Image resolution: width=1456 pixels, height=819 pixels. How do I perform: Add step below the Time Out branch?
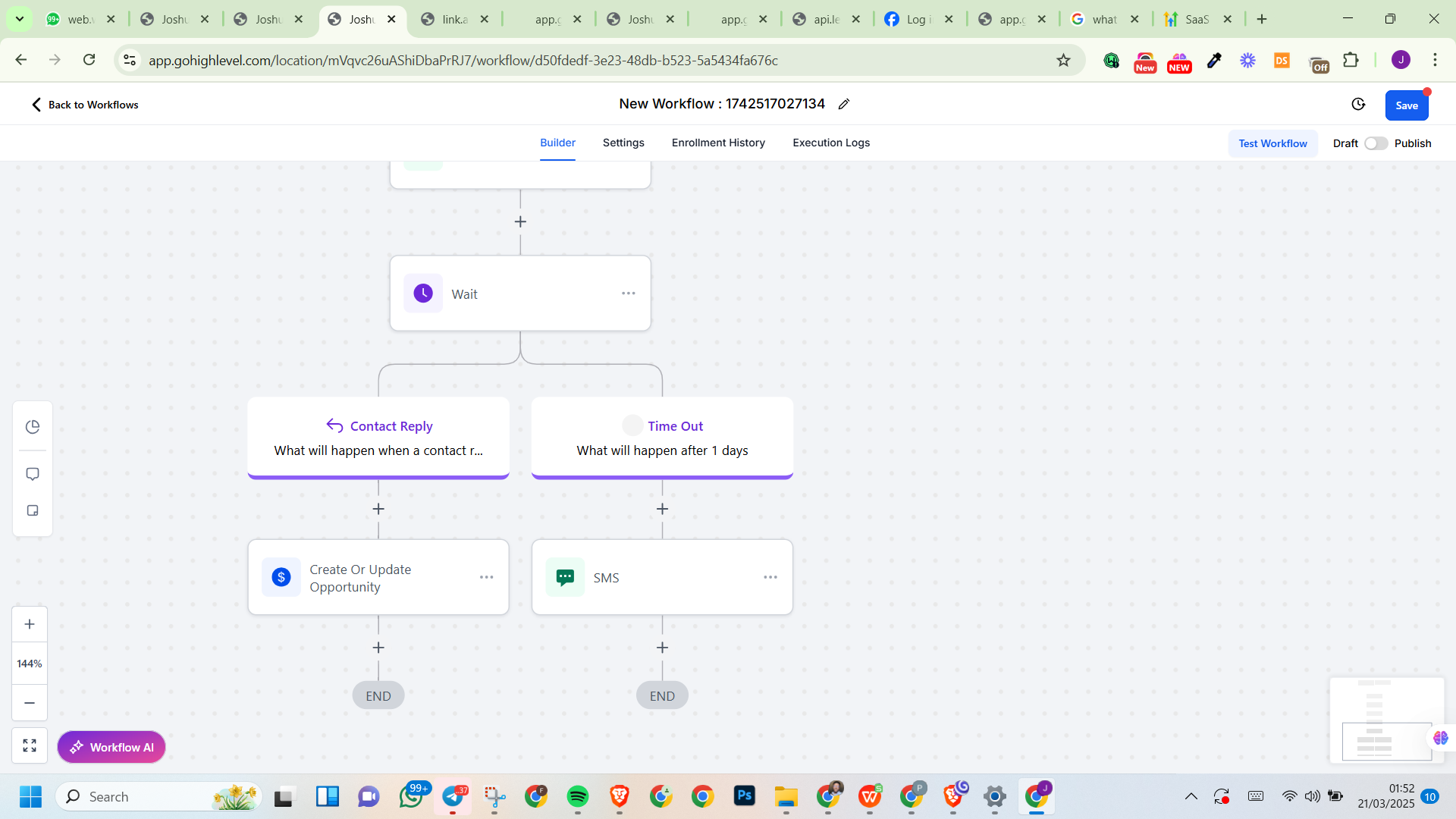tap(662, 509)
